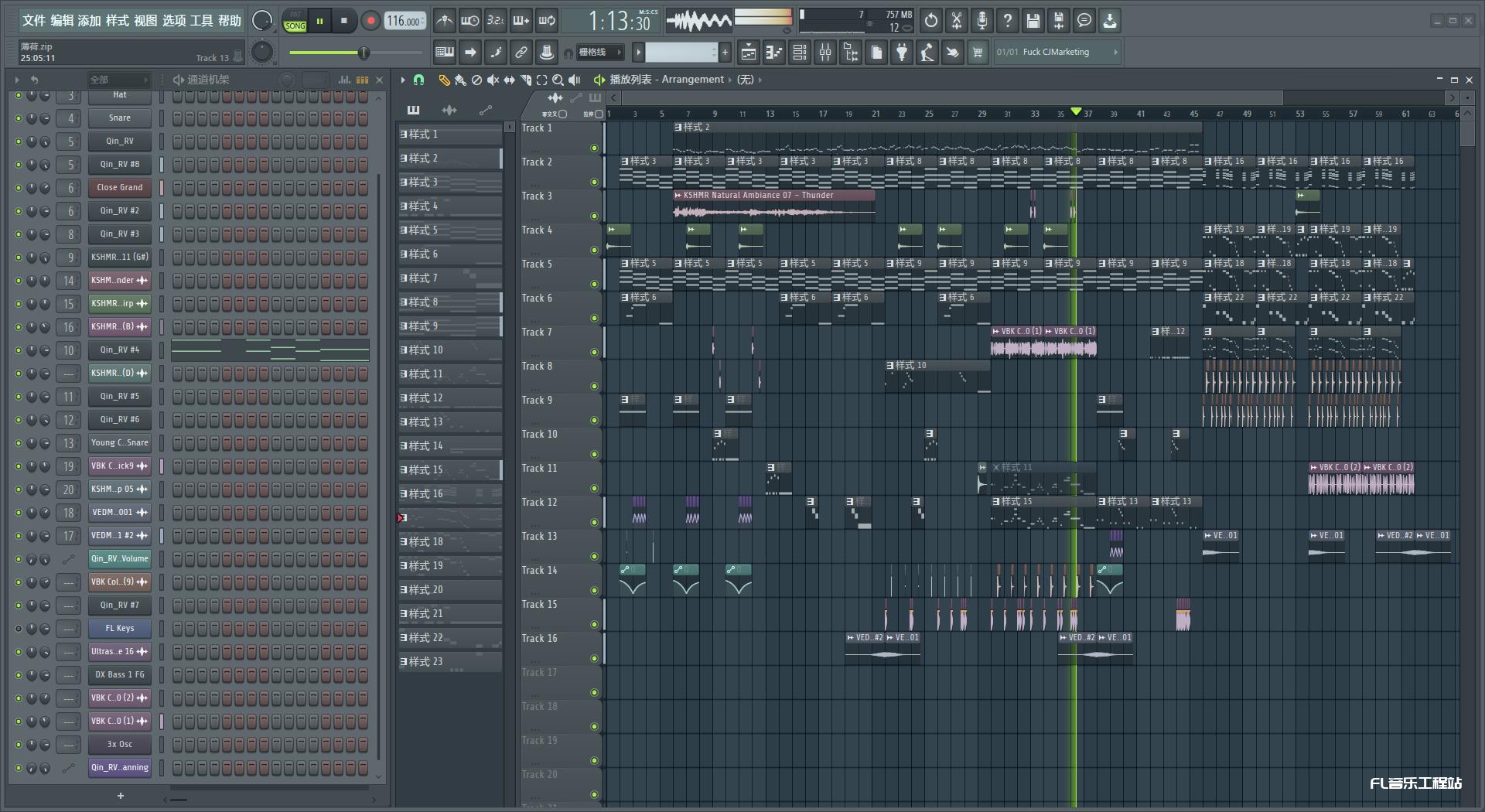Open the Close Grand channel button
Screen dimensions: 1485x812
pyautogui.click(x=120, y=188)
